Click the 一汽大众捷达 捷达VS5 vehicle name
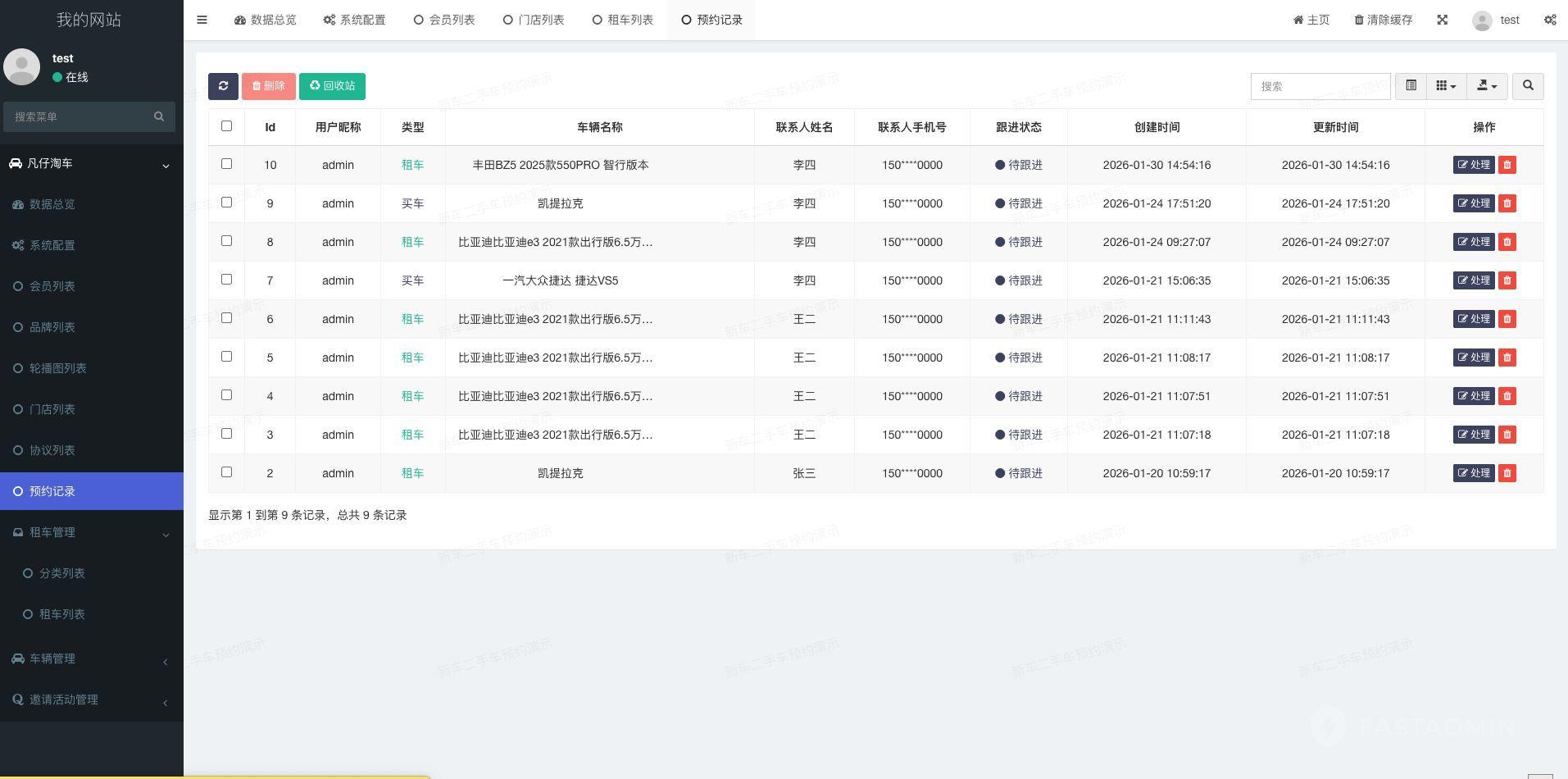 tap(561, 280)
